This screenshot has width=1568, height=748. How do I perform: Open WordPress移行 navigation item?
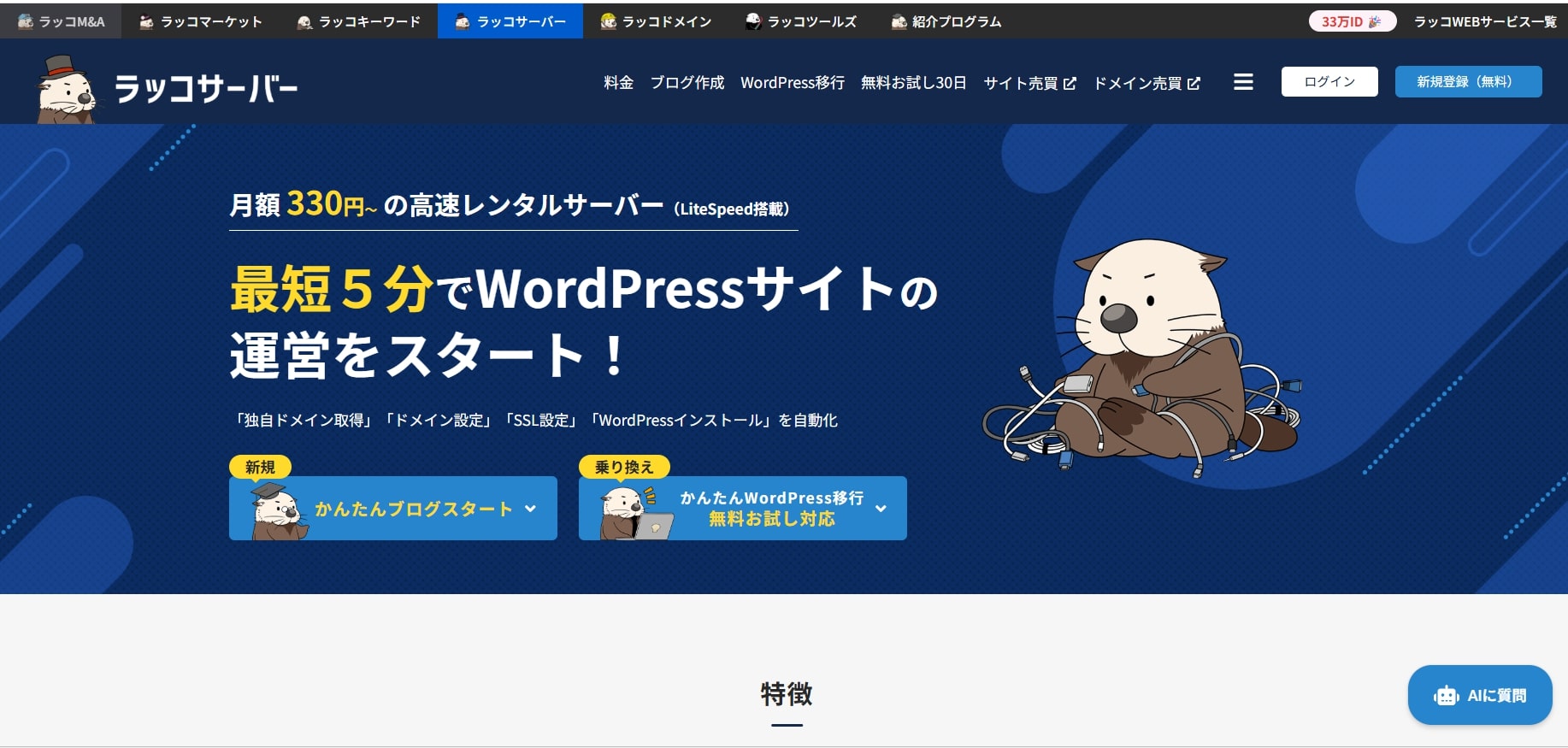tap(793, 83)
